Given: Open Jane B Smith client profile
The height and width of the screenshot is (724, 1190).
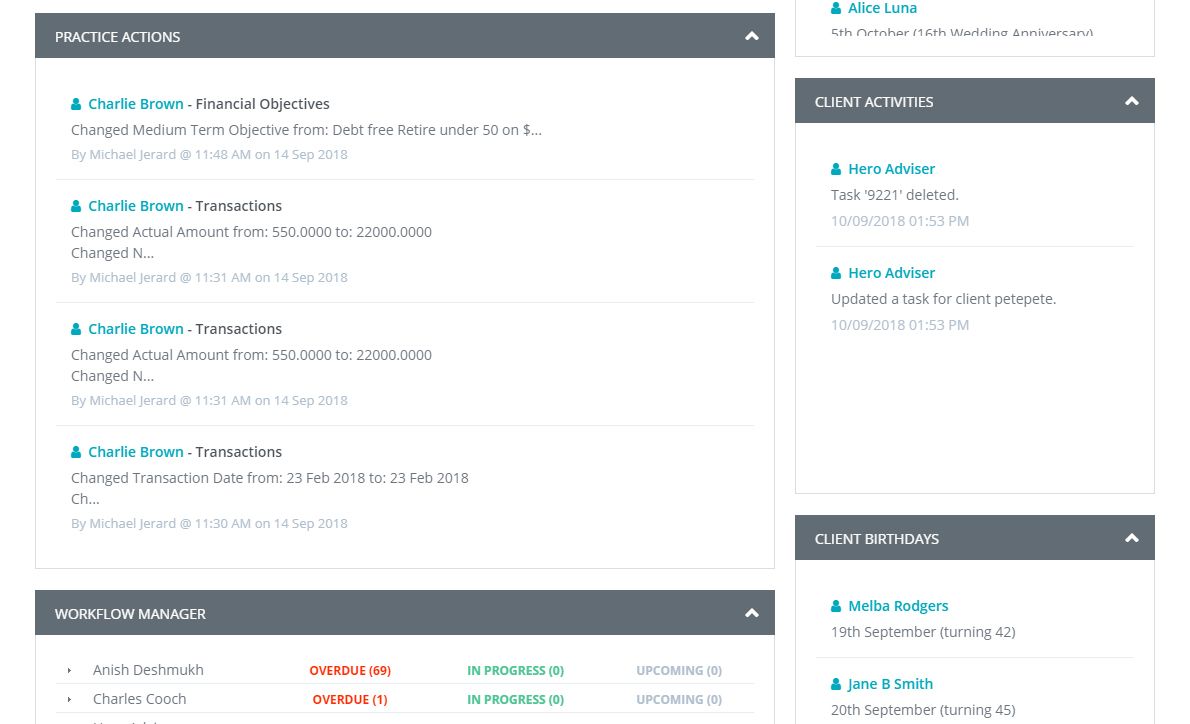Looking at the screenshot, I should tap(890, 684).
